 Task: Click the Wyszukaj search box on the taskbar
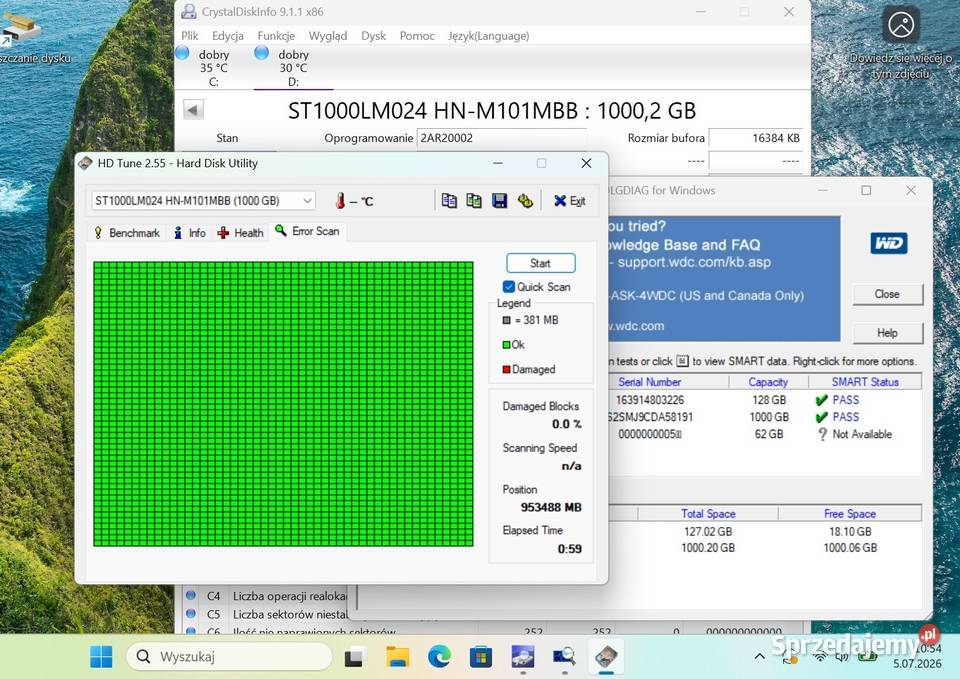(229, 656)
